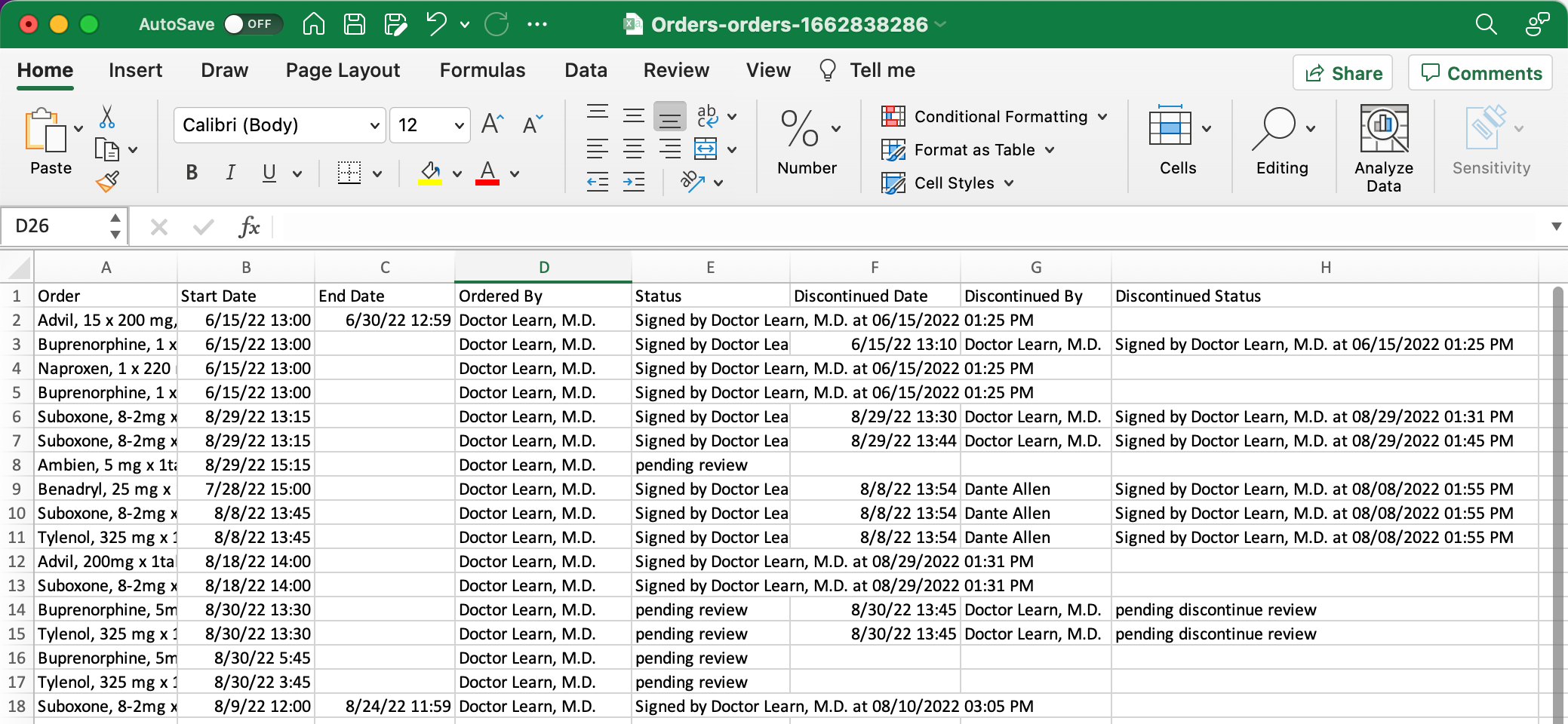Open the Draw tab

click(225, 70)
